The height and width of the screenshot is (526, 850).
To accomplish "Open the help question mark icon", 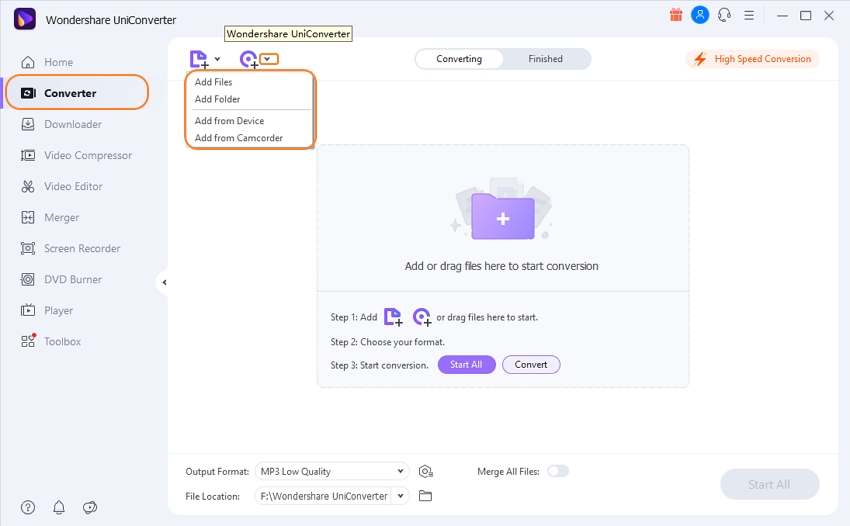I will 28,507.
